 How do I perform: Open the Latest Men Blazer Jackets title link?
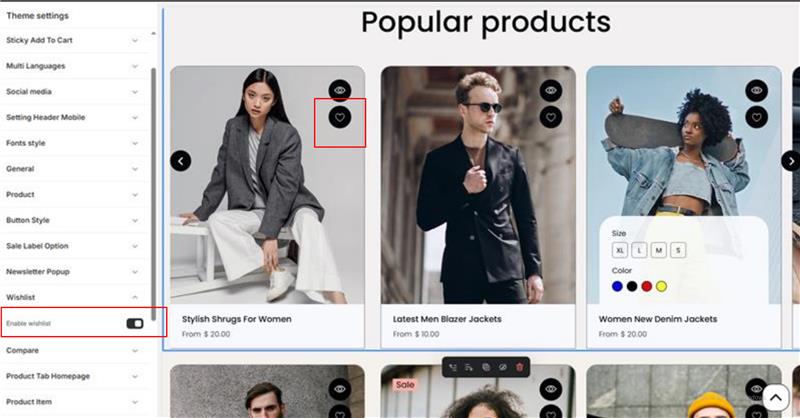click(x=447, y=319)
